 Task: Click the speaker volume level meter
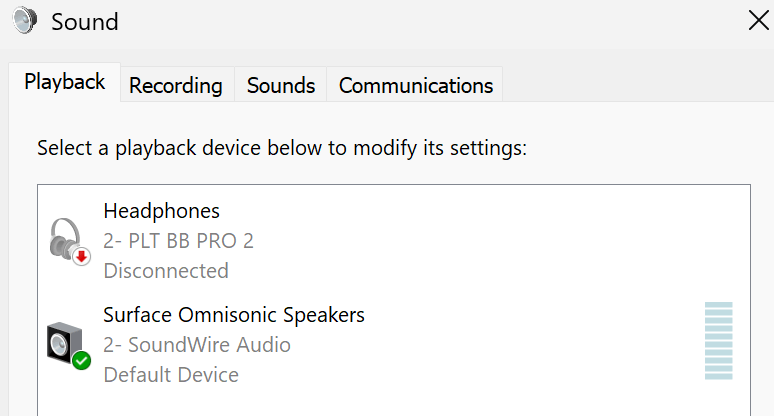point(718,340)
